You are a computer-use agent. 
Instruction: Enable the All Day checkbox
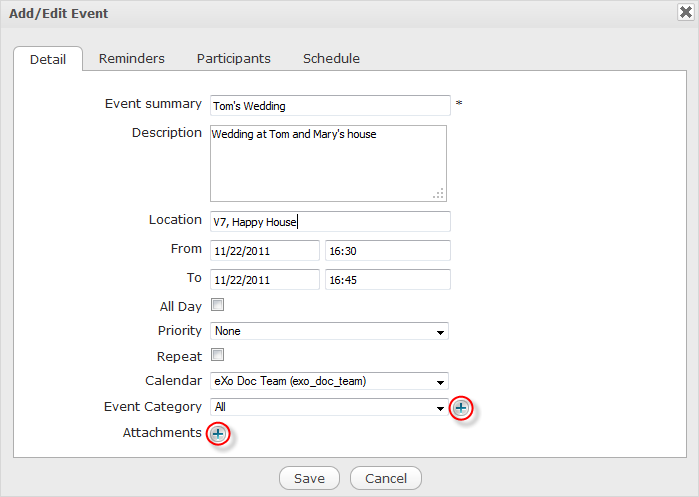click(x=217, y=305)
